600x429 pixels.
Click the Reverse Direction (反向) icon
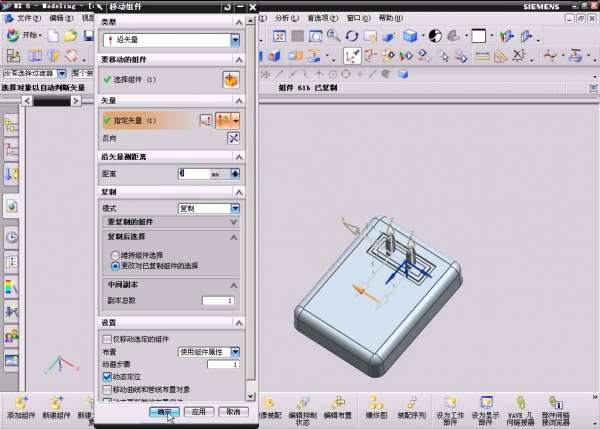coord(233,138)
